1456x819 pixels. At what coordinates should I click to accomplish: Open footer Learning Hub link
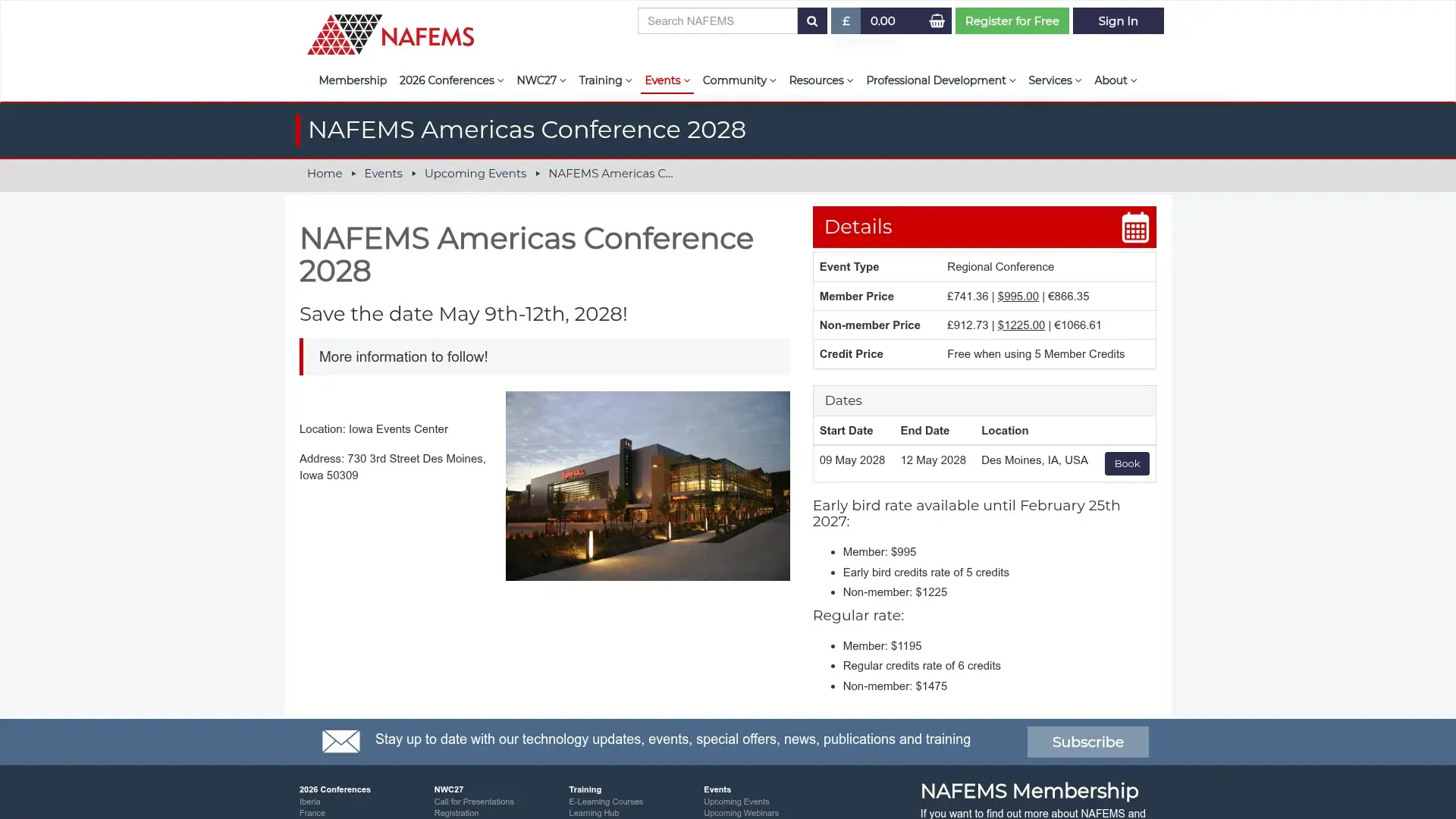pos(593,813)
